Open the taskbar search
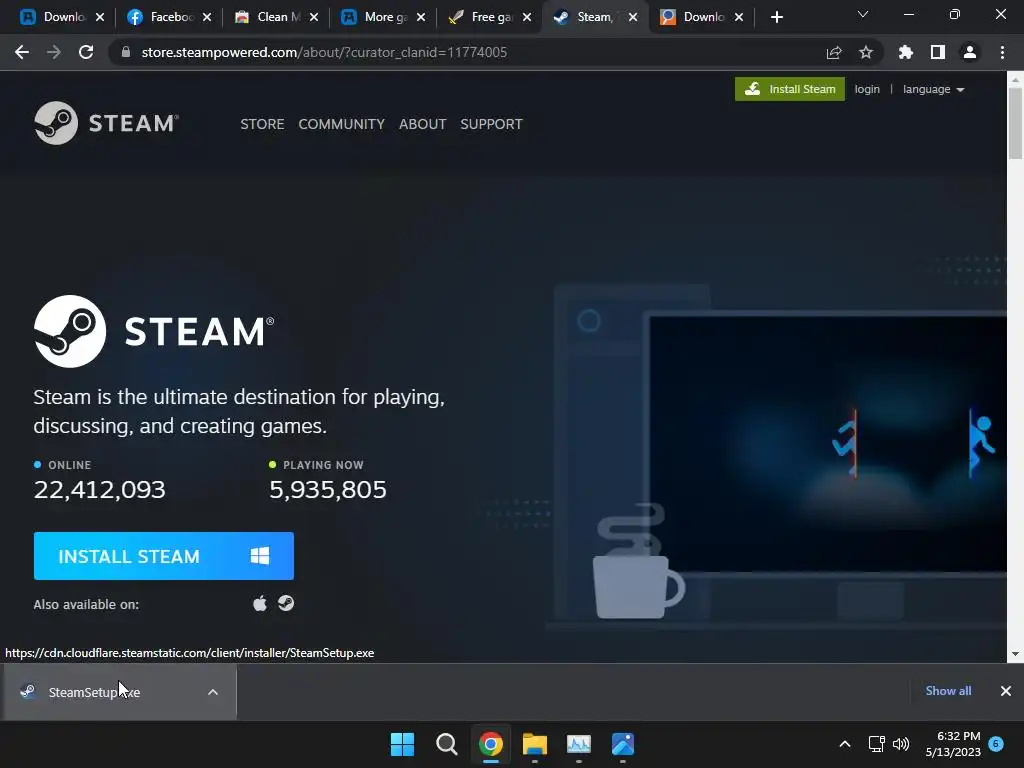 coord(447,744)
